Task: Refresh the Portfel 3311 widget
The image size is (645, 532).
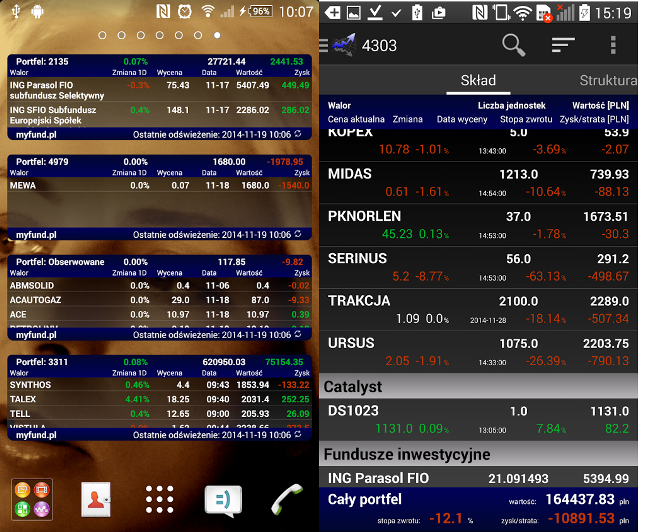Action: coord(298,434)
